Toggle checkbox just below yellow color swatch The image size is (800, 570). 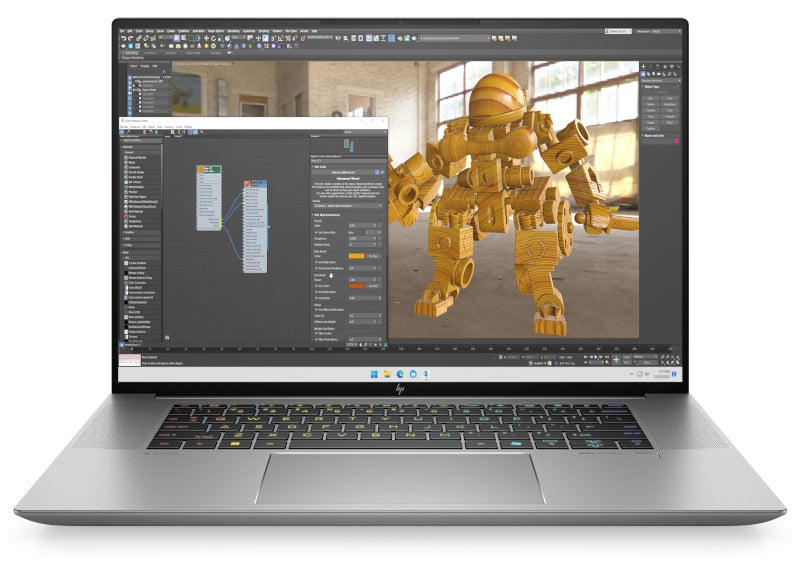pyautogui.click(x=316, y=262)
